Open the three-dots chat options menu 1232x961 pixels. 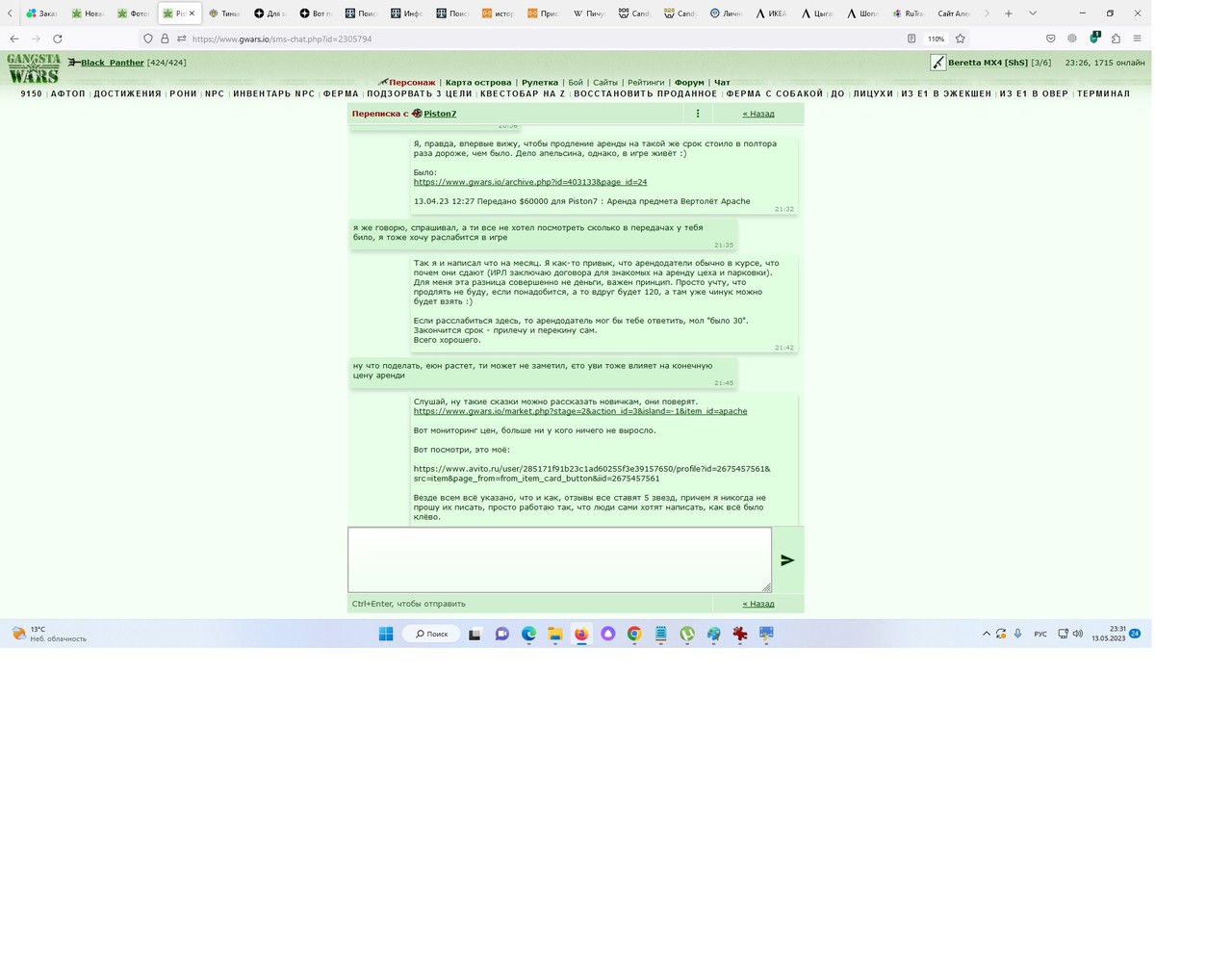point(698,114)
